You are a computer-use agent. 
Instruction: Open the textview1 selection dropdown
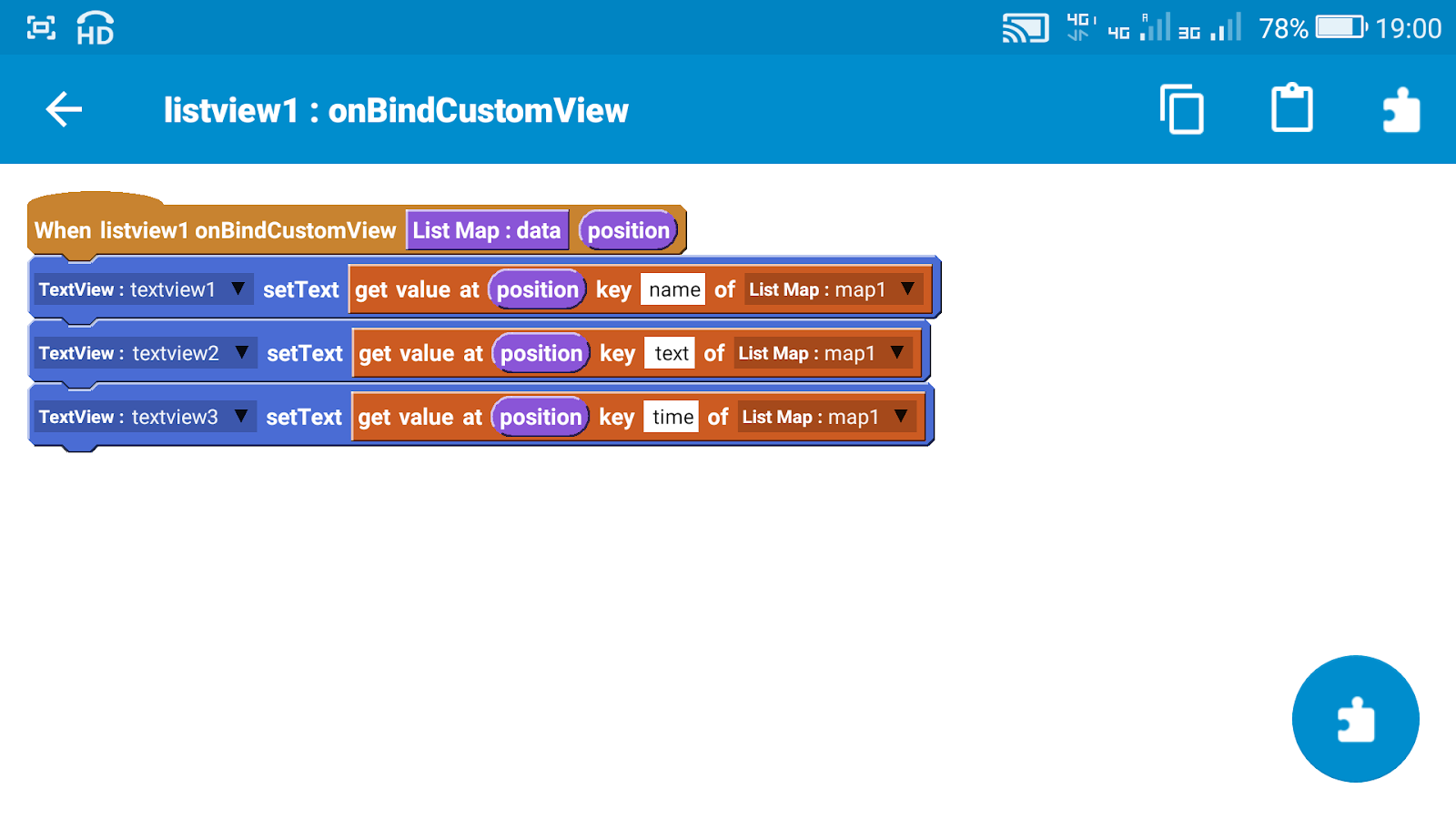point(238,288)
